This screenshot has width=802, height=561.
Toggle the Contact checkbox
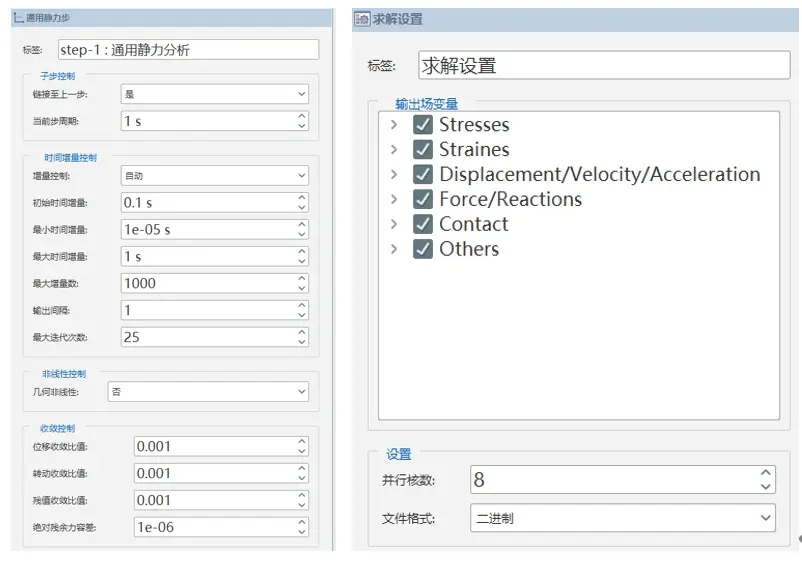pos(422,224)
